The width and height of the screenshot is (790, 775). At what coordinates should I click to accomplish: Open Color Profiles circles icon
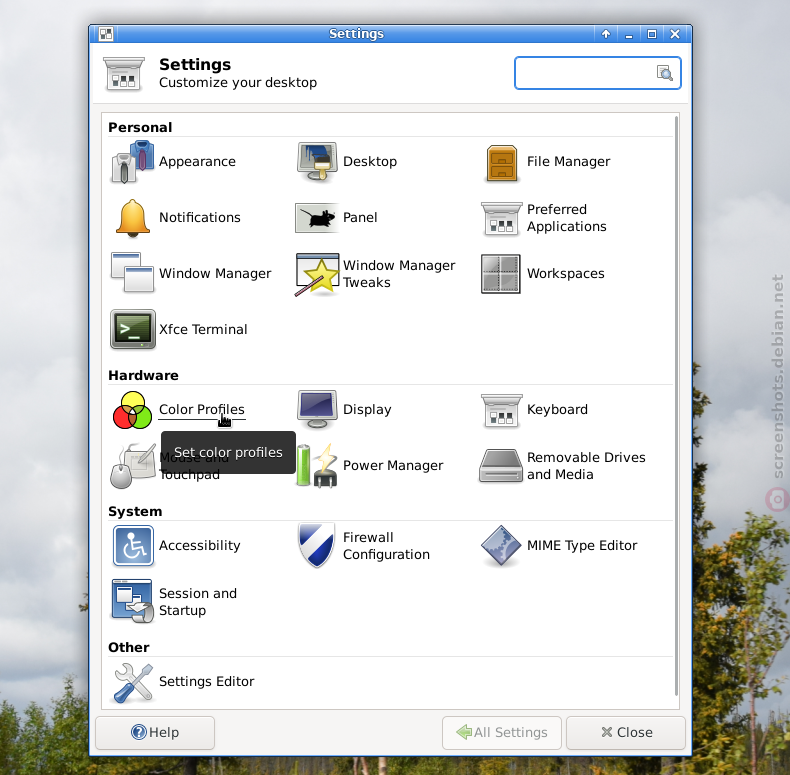point(133,410)
